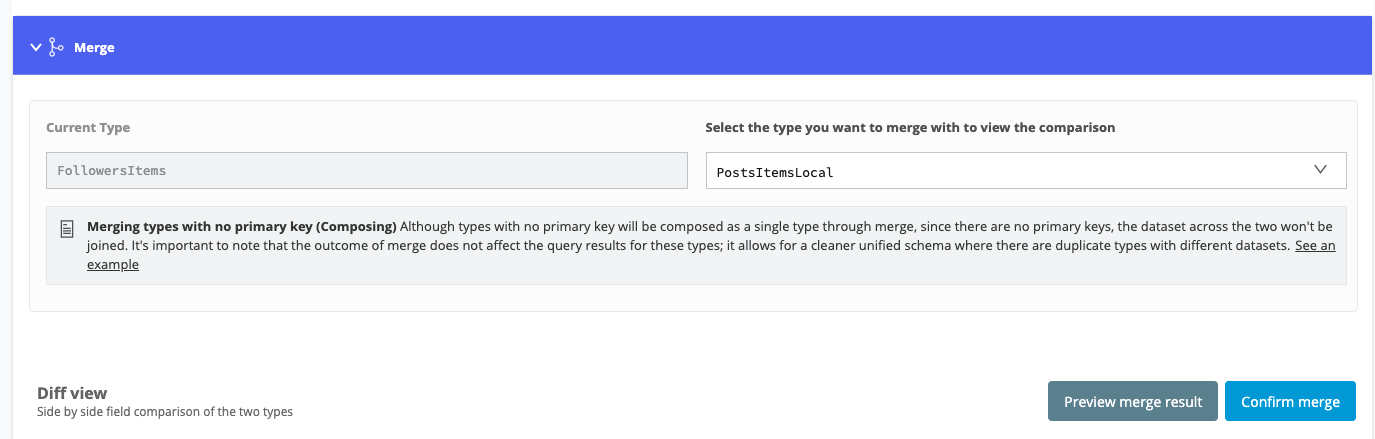Click the document note icon in notice
1375x439 pixels.
(x=67, y=229)
